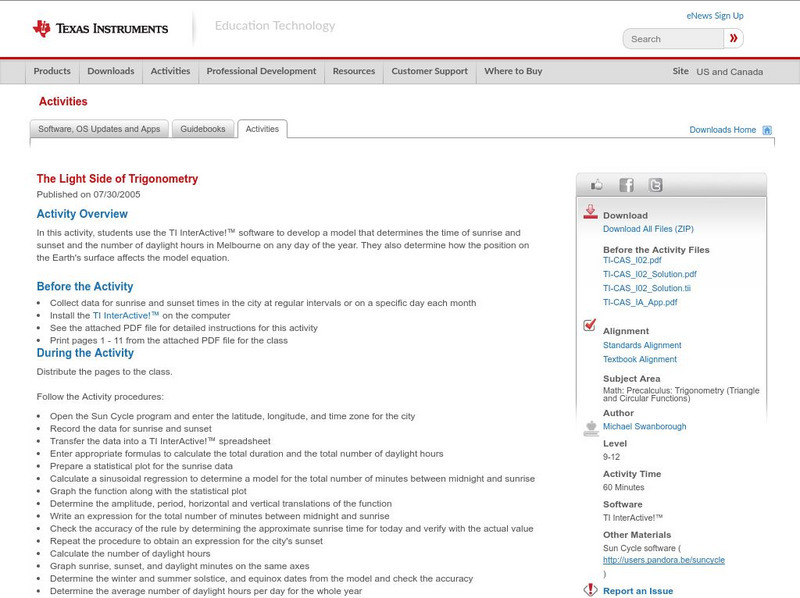Image resolution: width=800 pixels, height=598 pixels.
Task: Click the 'Calculate the number of daylight hours' bullet
Action: [x=130, y=554]
